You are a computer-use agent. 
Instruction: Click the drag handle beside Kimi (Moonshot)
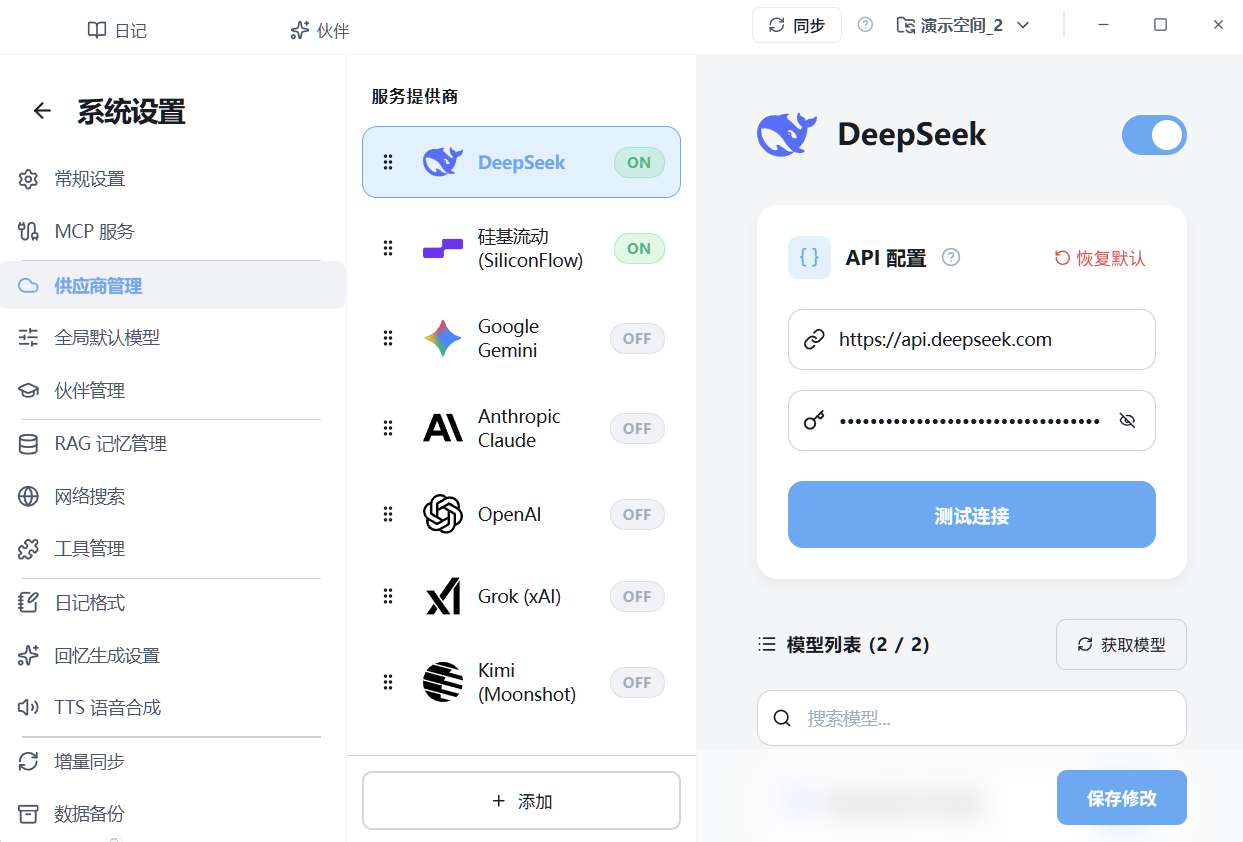point(388,683)
